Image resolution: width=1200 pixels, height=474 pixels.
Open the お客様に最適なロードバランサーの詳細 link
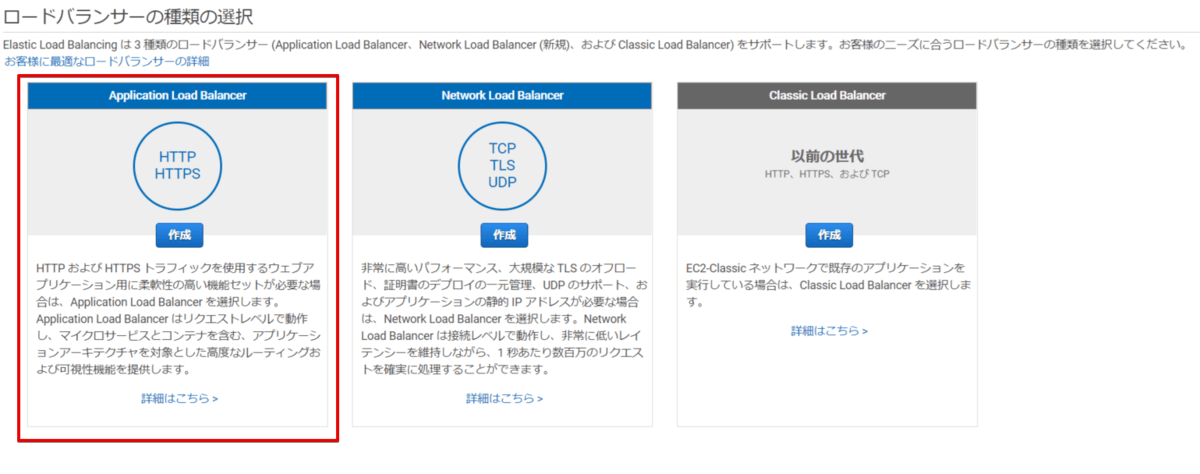pyautogui.click(x=107, y=62)
